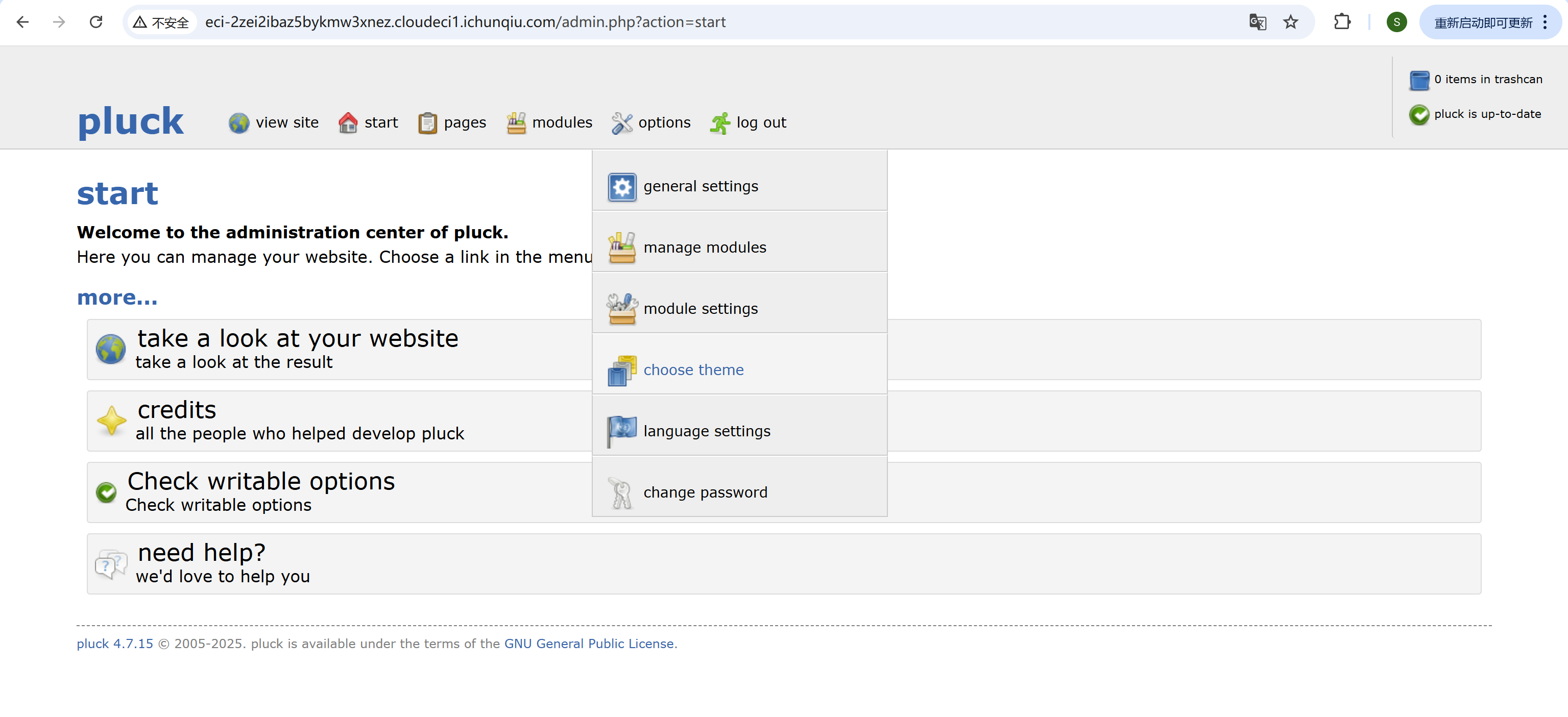Click pluck 4.7.15 footer link
The width and height of the screenshot is (1568, 717).
click(114, 644)
